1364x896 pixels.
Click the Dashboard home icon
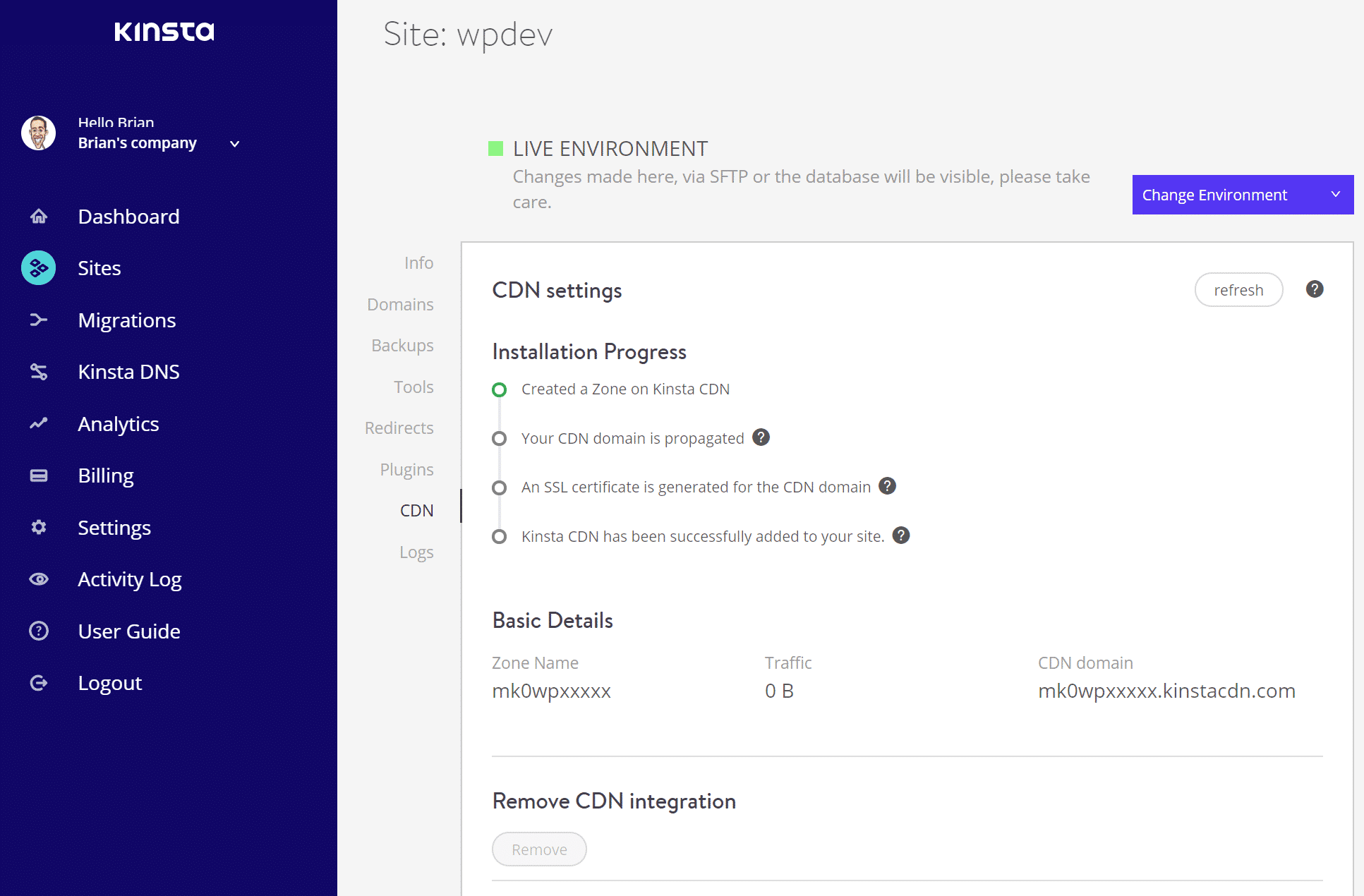[39, 216]
